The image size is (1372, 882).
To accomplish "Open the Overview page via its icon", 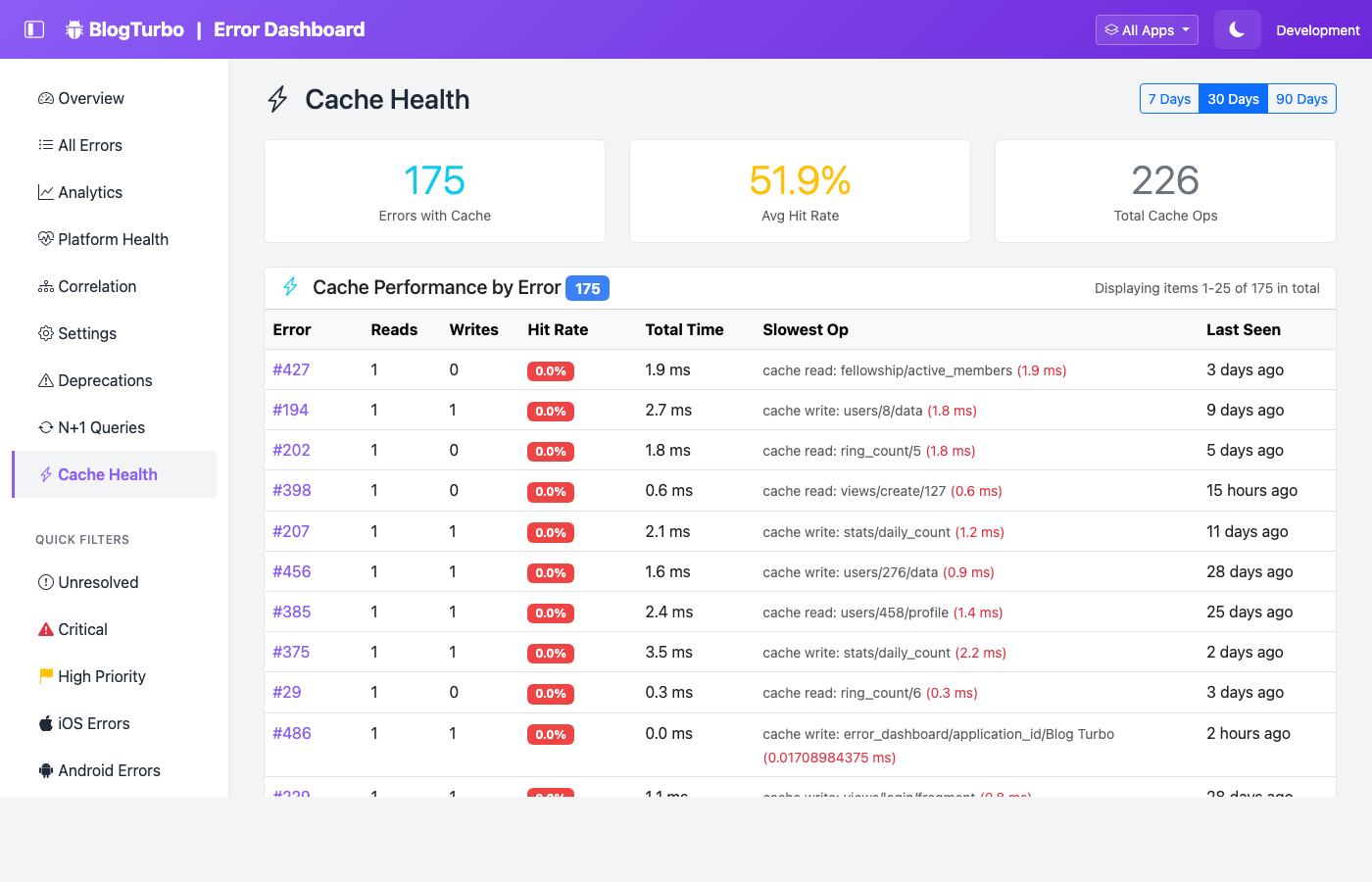I will [45, 98].
